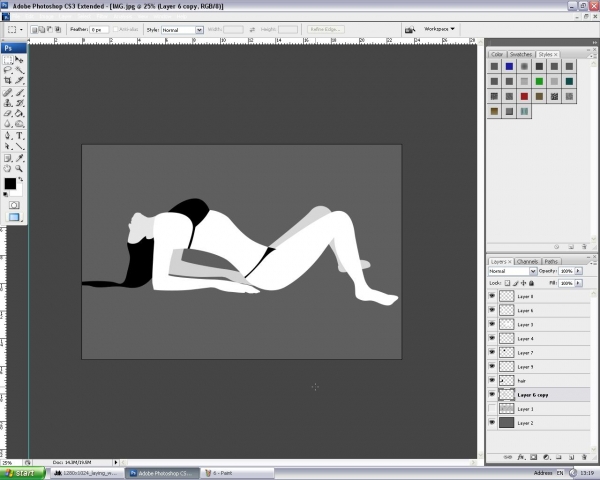600x480 pixels.
Task: Click Add layer style fx icon
Action: point(521,457)
